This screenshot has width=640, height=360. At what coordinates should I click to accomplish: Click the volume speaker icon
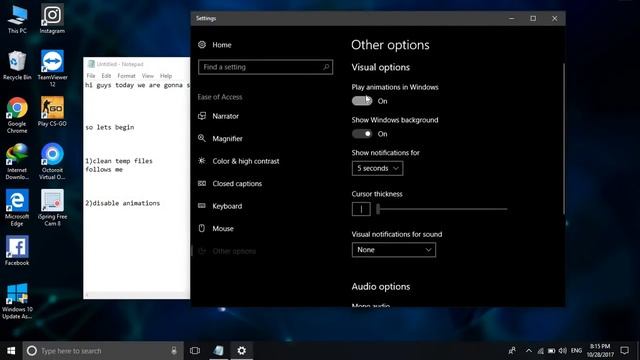[x=563, y=351]
